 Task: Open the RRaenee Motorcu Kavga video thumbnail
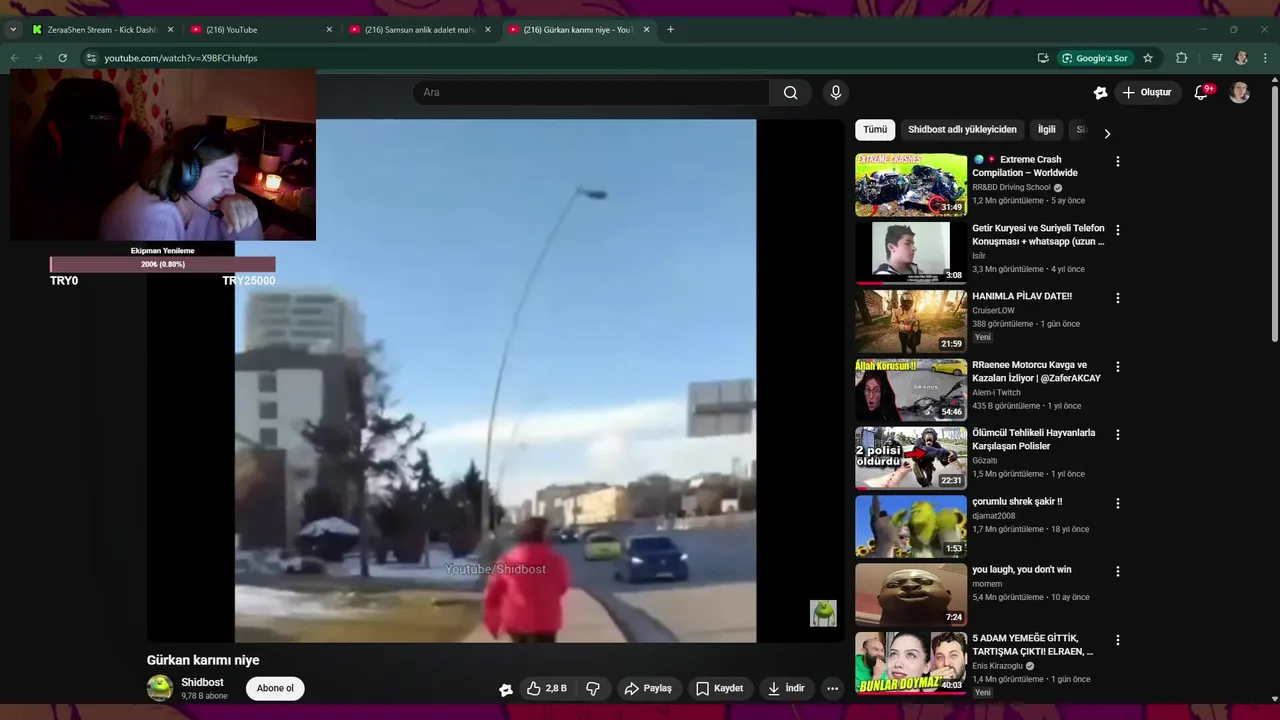pos(911,390)
